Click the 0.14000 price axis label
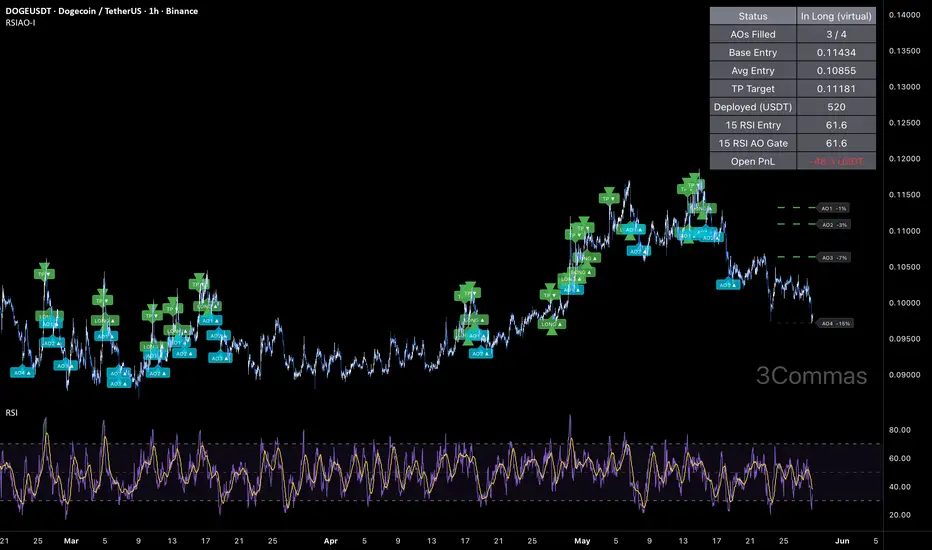The image size is (932, 550). click(x=904, y=15)
